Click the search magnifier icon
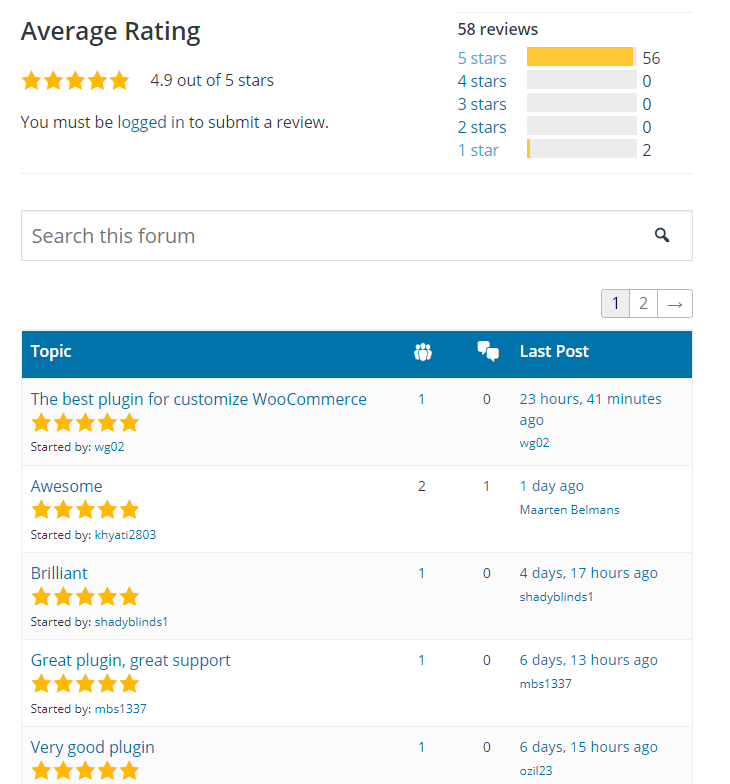Viewport: 730px width, 784px height. tap(662, 235)
